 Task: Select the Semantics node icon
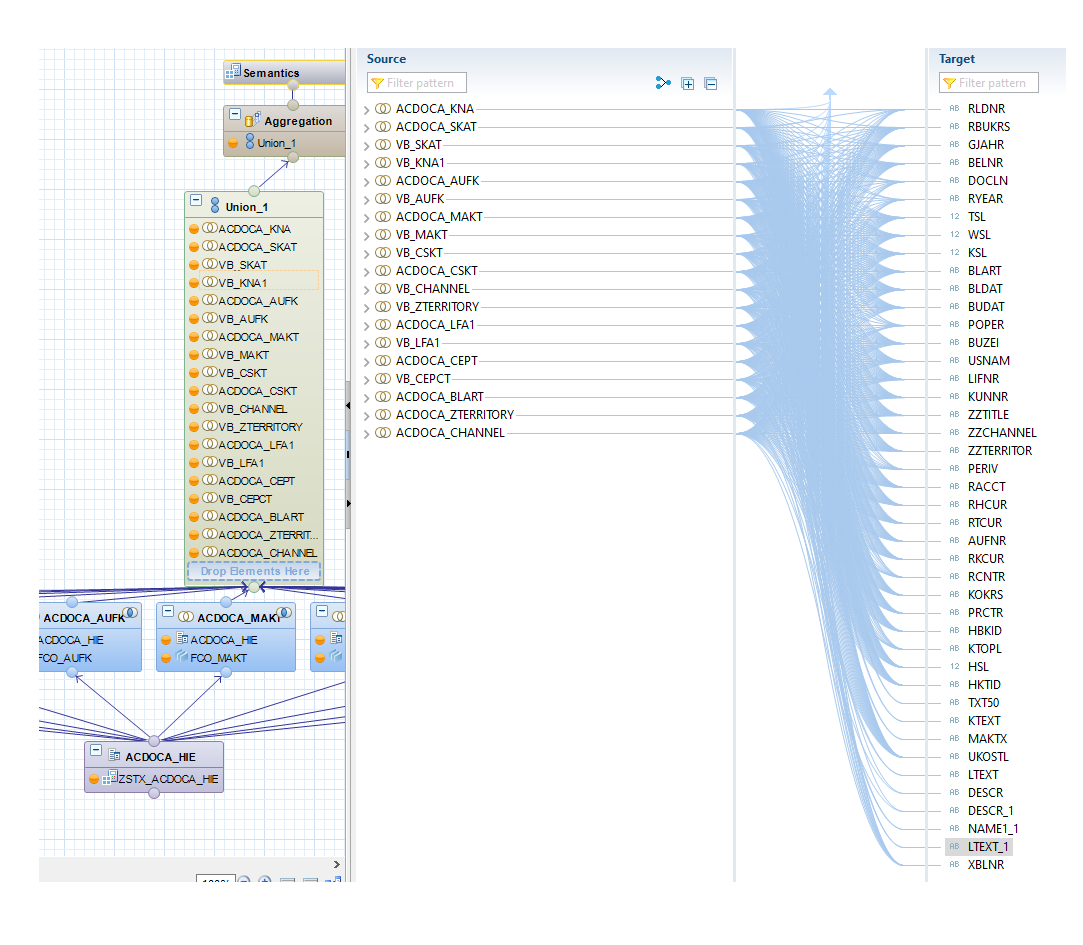pos(232,72)
